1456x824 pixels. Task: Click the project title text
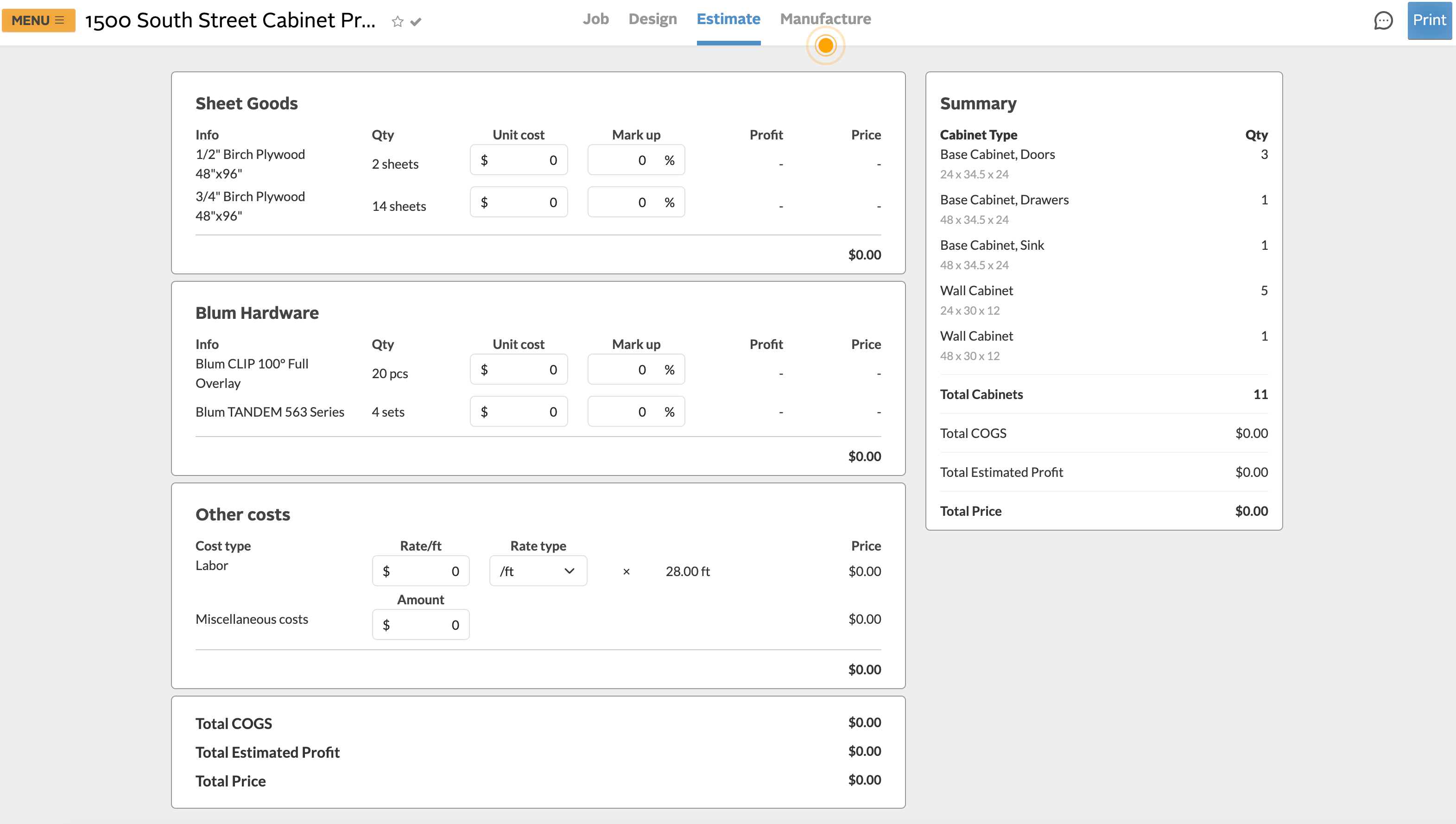click(230, 20)
